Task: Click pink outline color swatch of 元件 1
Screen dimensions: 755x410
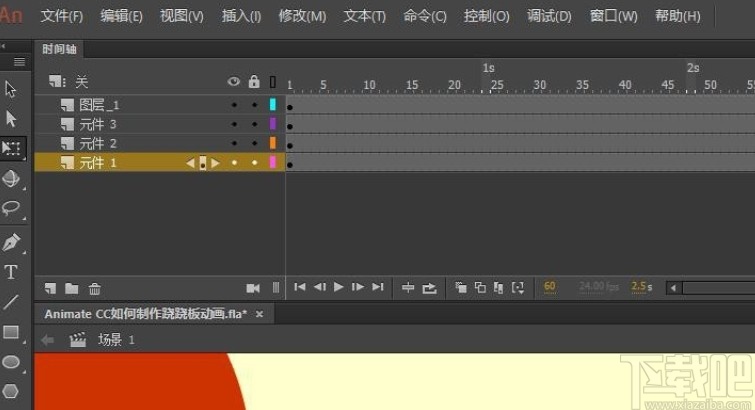Action: click(x=273, y=162)
